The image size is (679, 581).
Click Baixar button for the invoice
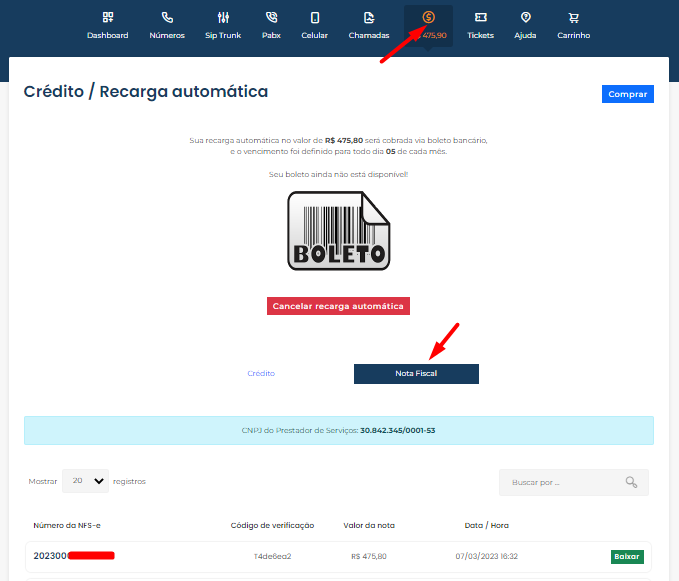tap(627, 556)
